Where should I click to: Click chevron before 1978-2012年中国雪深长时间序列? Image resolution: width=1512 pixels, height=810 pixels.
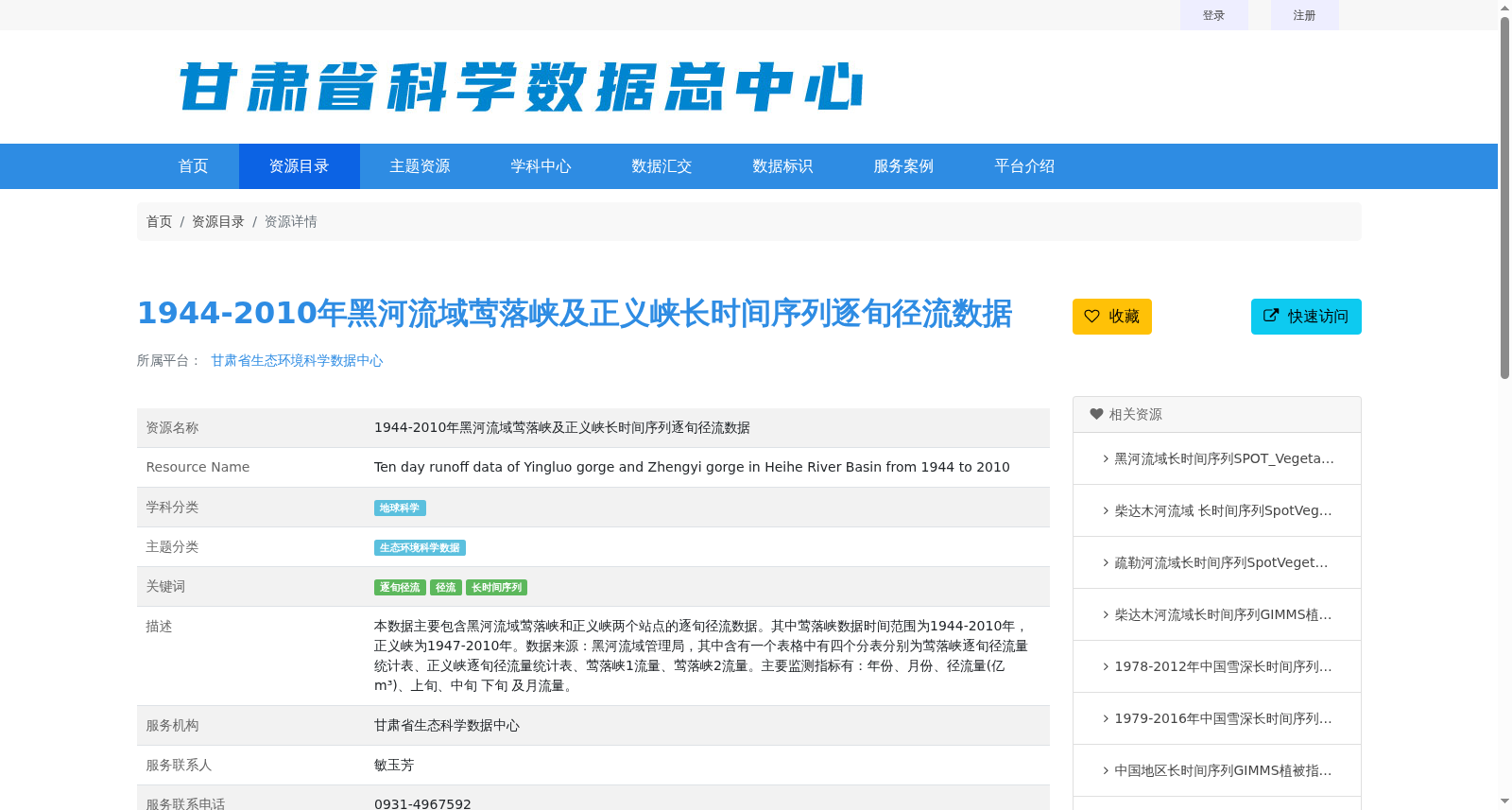pyautogui.click(x=1106, y=666)
